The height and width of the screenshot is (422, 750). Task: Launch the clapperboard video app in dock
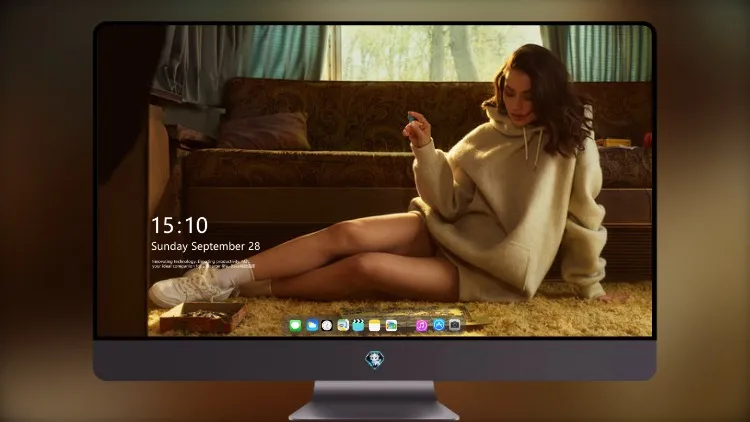[358, 326]
